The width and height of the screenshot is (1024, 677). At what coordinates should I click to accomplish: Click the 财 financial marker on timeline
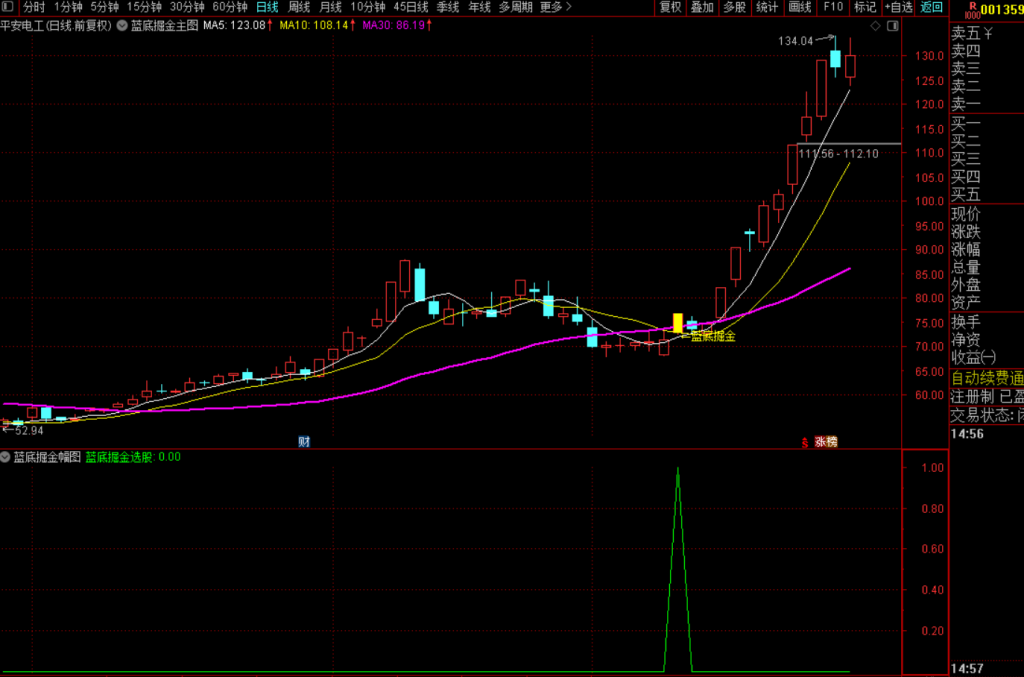click(304, 441)
